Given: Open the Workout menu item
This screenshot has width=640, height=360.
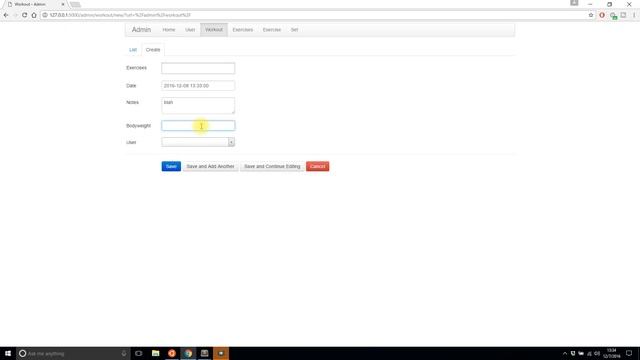Looking at the screenshot, I should click(214, 30).
